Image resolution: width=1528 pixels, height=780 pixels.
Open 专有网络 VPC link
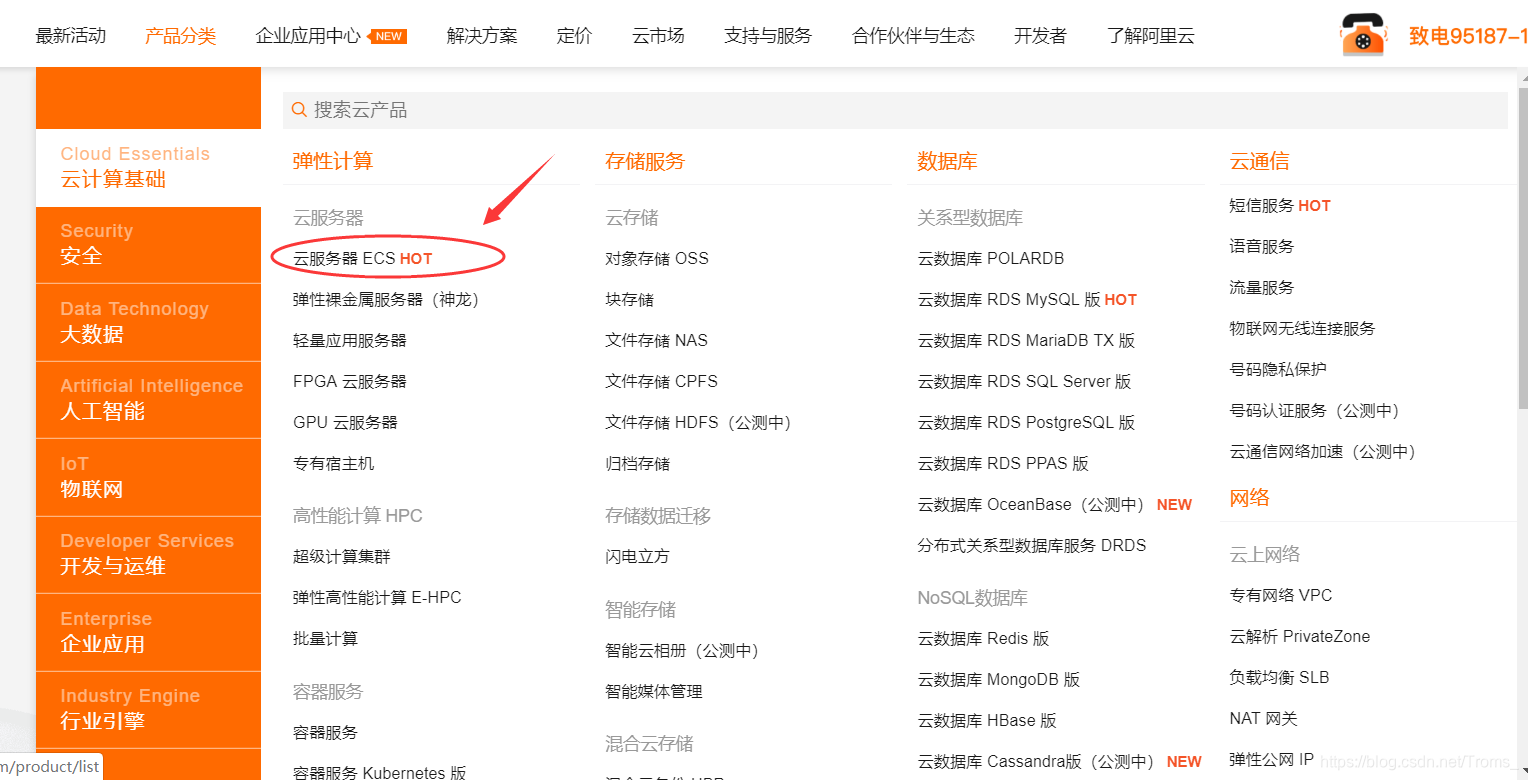coord(1281,595)
